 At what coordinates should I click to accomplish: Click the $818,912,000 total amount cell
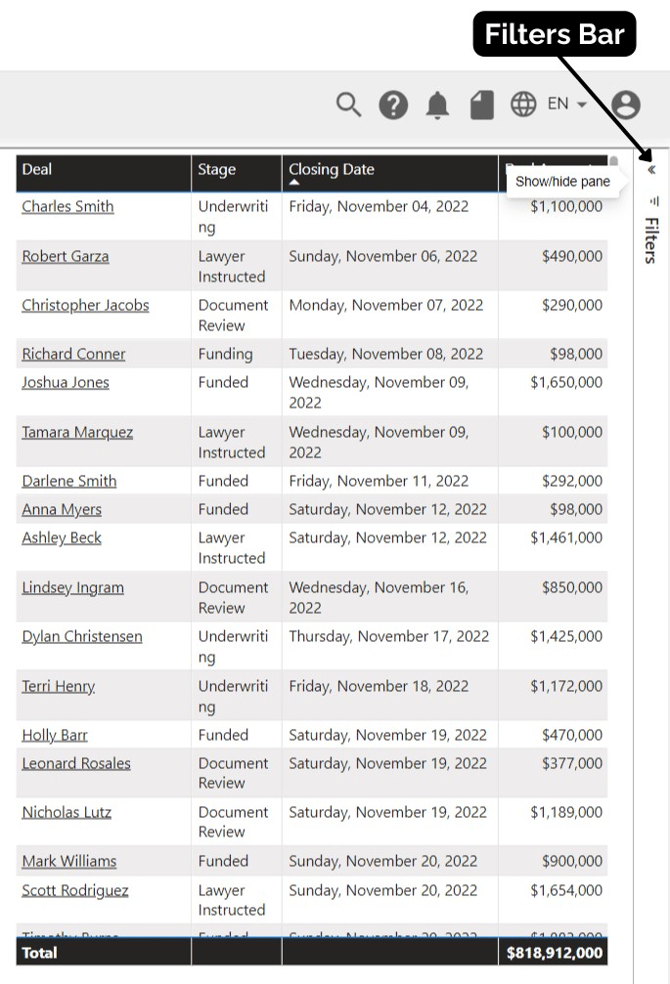pyautogui.click(x=553, y=953)
